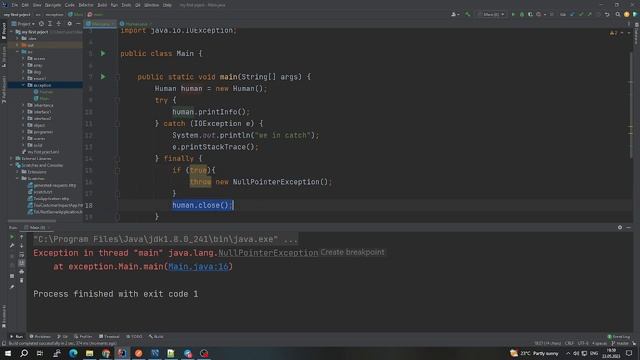Stop process in Run panel sidebar
640x360 pixels.
pos(12,276)
